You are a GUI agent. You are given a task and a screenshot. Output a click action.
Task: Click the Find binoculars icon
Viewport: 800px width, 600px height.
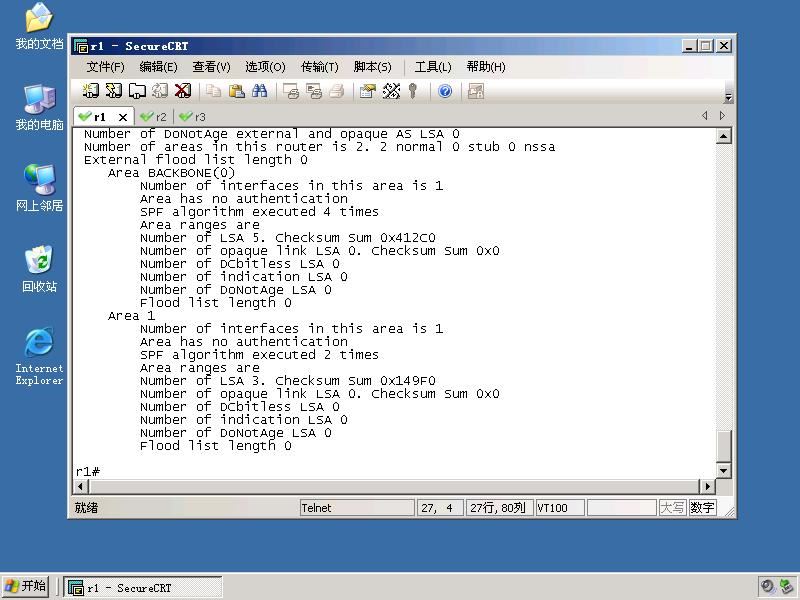pyautogui.click(x=259, y=91)
